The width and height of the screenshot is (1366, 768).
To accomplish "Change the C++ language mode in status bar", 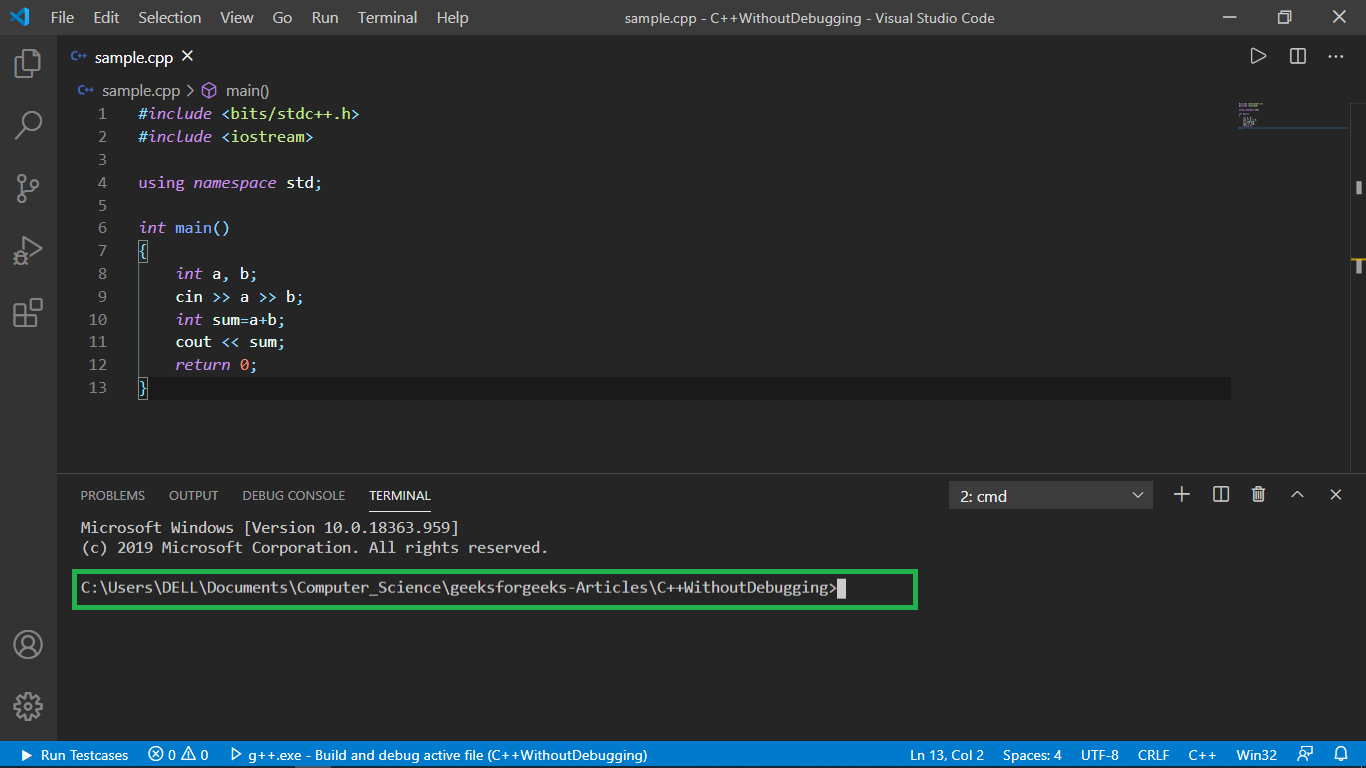I will pyautogui.click(x=1202, y=755).
